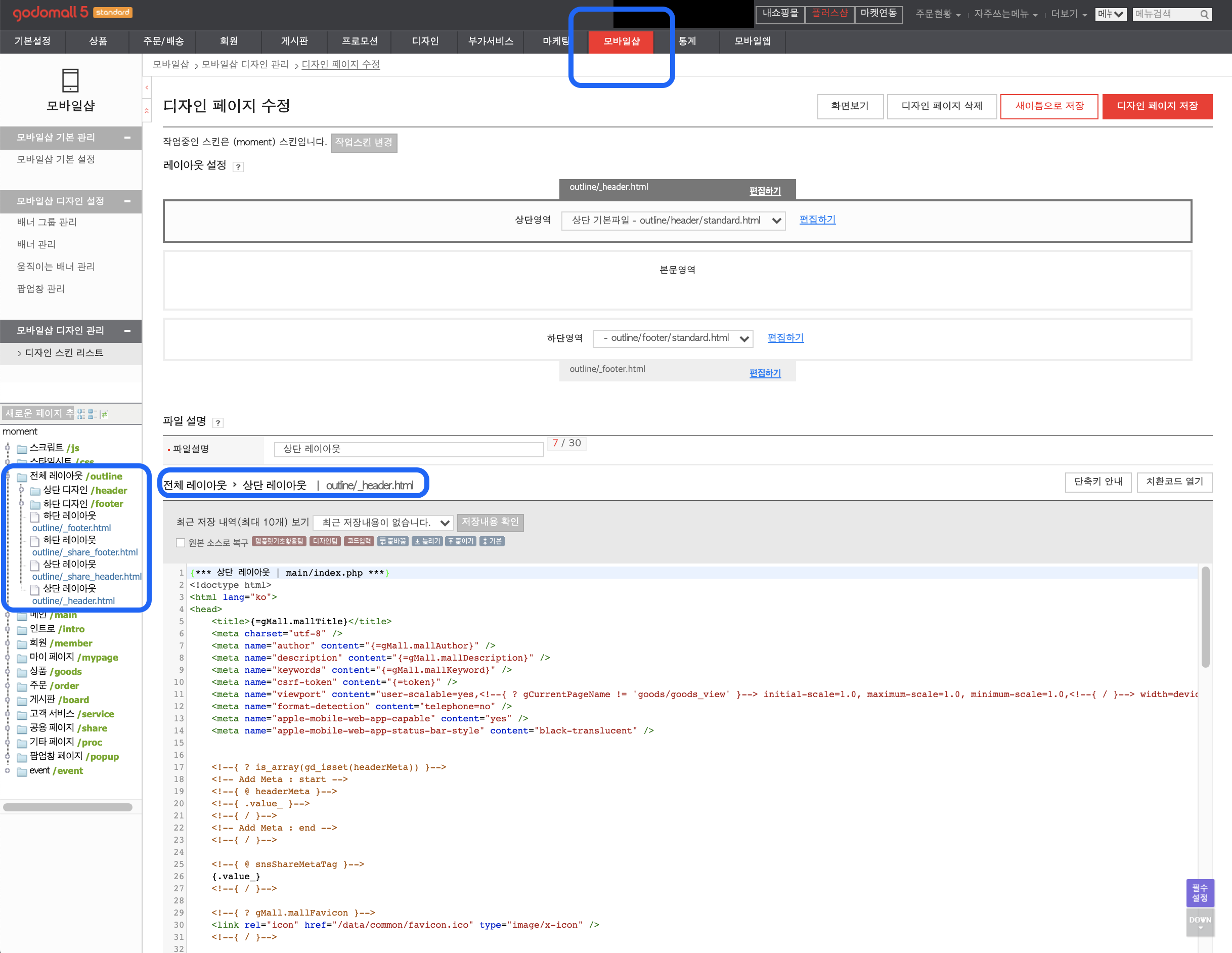Collapse the 모바일샵 기본 관리 section
Viewport: 1232px width, 953px height.
point(127,138)
